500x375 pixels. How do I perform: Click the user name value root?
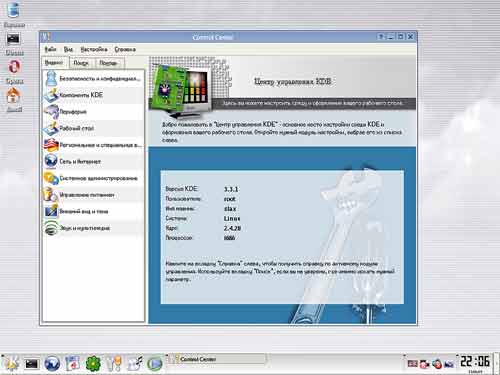tap(230, 199)
